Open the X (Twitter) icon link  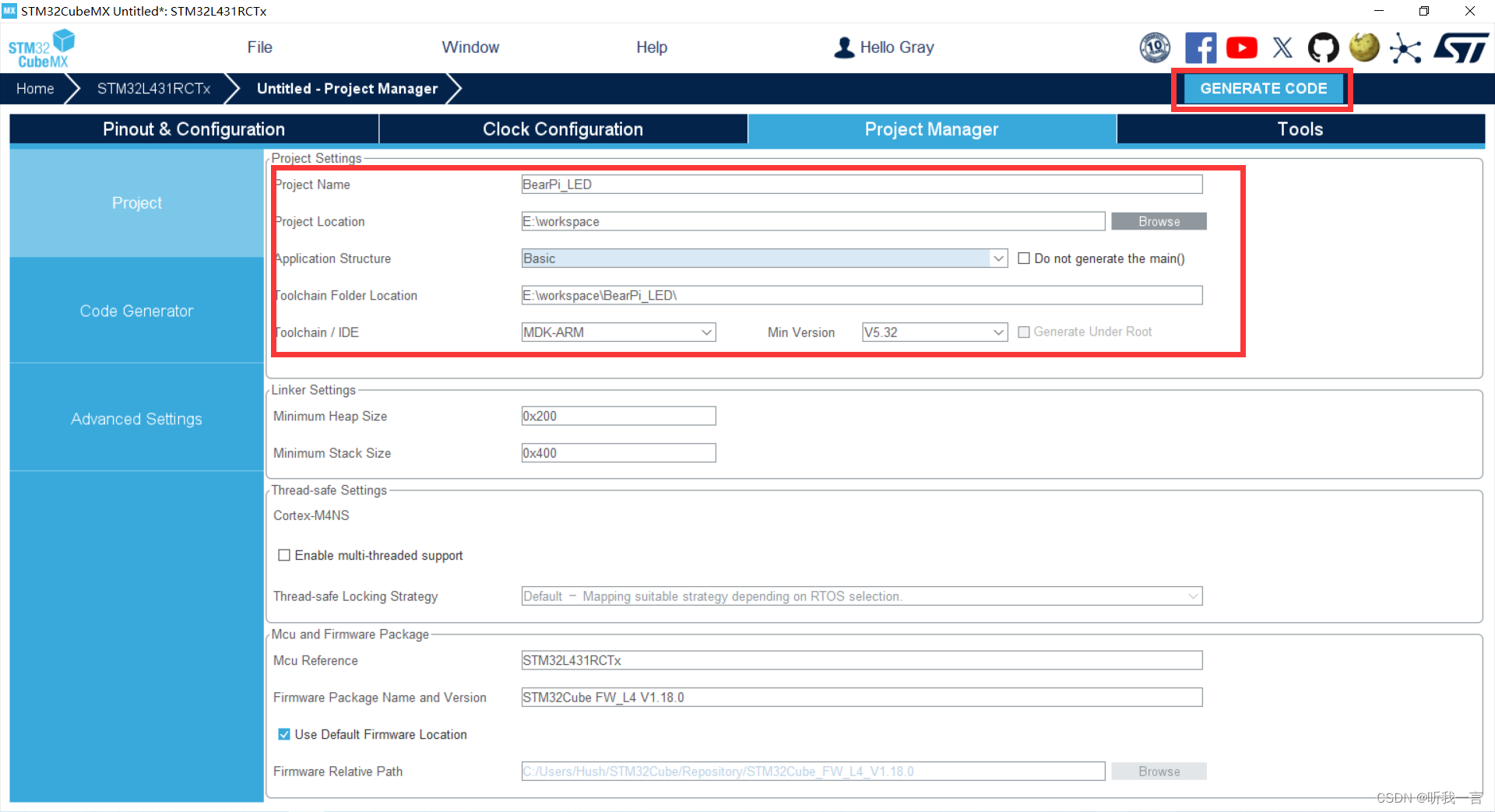pos(1282,47)
